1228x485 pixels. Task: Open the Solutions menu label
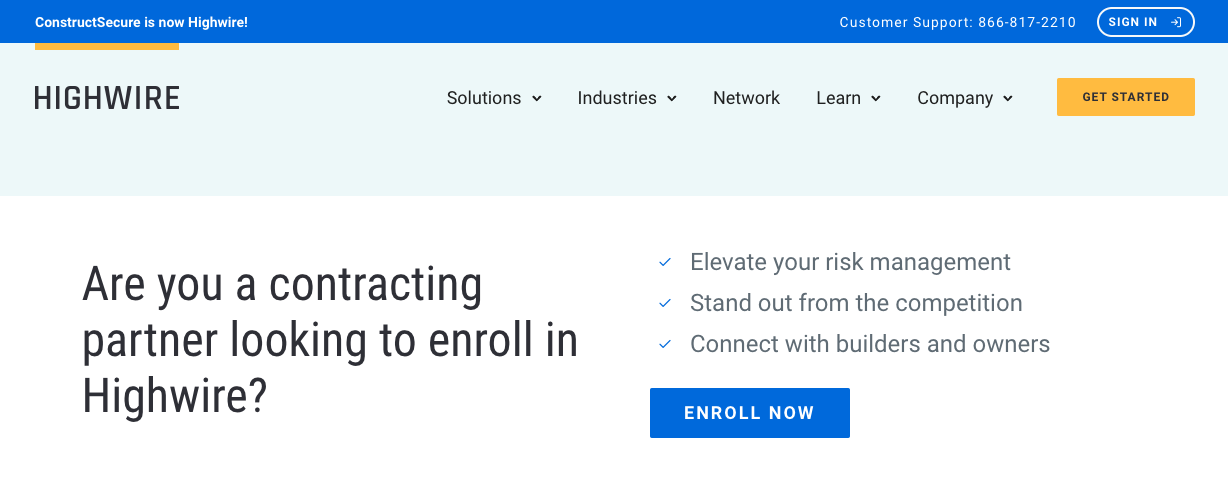484,98
